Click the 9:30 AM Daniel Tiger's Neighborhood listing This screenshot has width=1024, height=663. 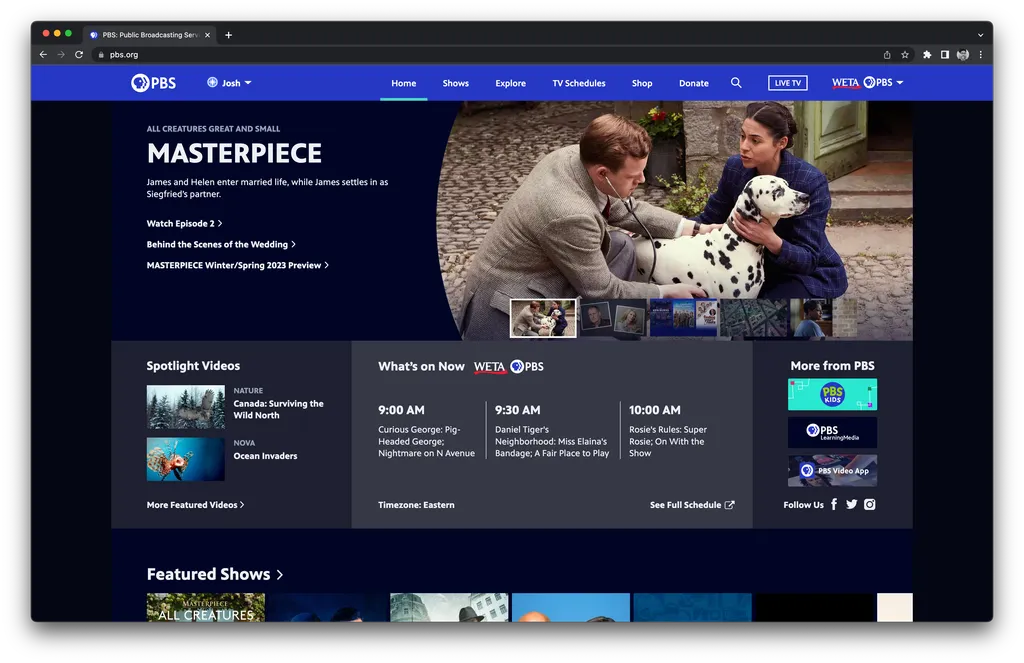pos(552,431)
